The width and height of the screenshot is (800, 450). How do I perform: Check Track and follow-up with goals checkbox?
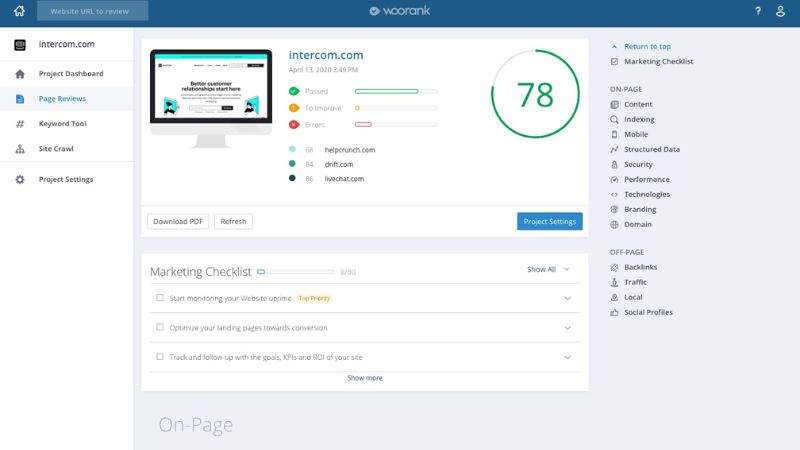pyautogui.click(x=160, y=357)
